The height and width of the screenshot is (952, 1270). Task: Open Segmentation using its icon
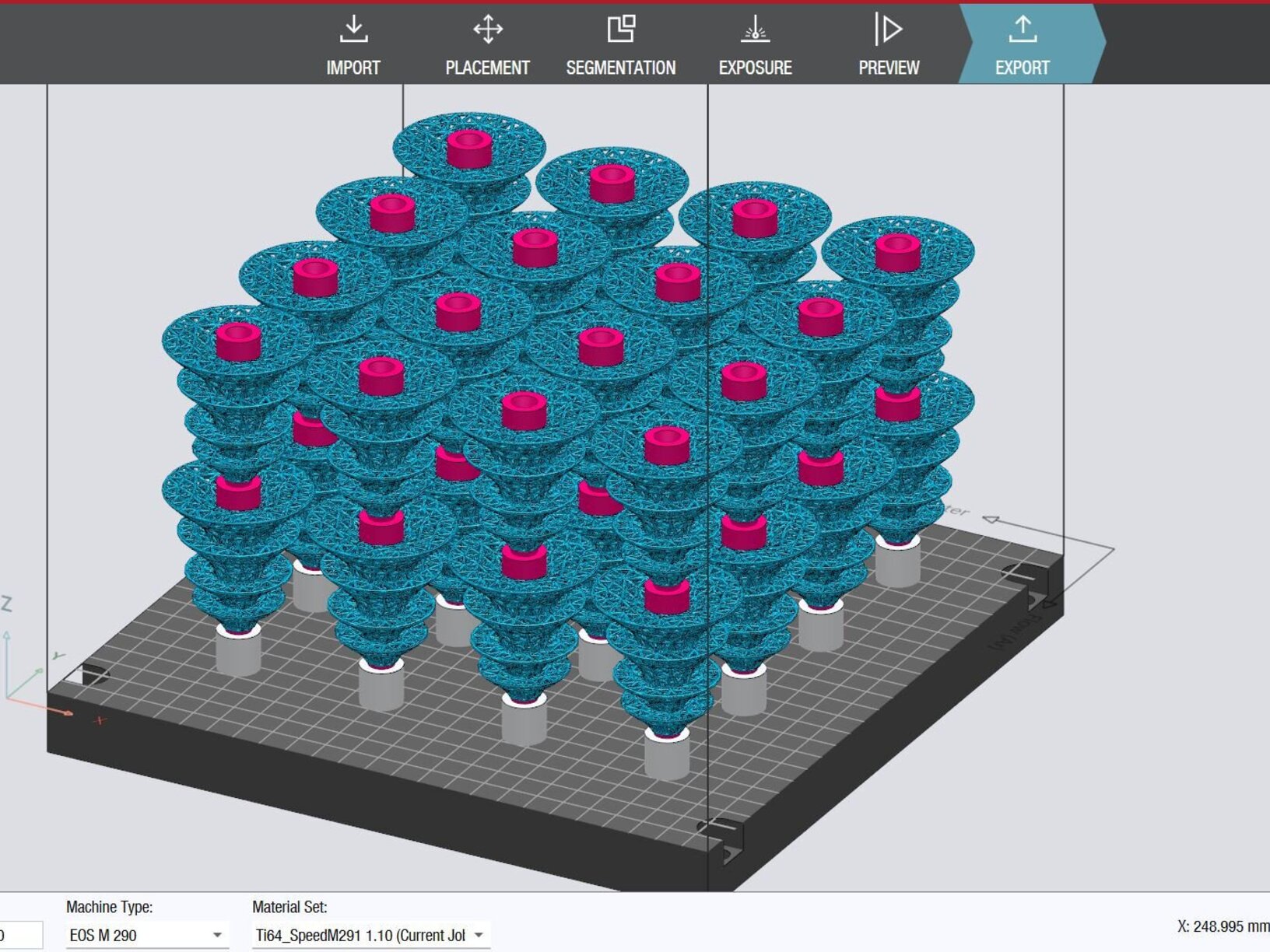coord(620,30)
